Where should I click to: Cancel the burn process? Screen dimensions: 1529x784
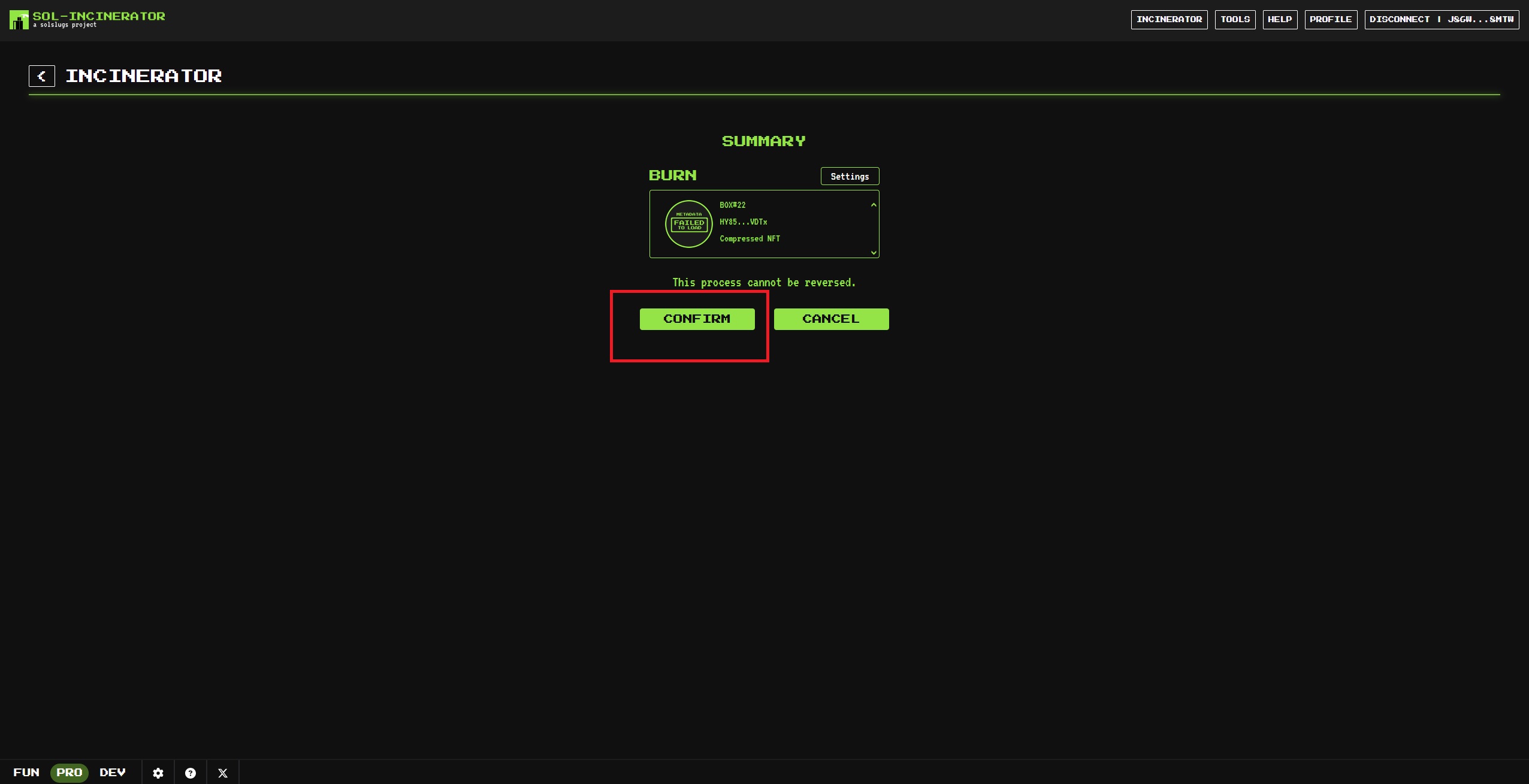(831, 319)
